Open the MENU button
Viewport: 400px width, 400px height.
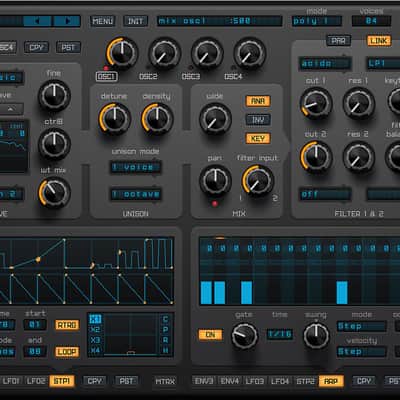point(102,21)
